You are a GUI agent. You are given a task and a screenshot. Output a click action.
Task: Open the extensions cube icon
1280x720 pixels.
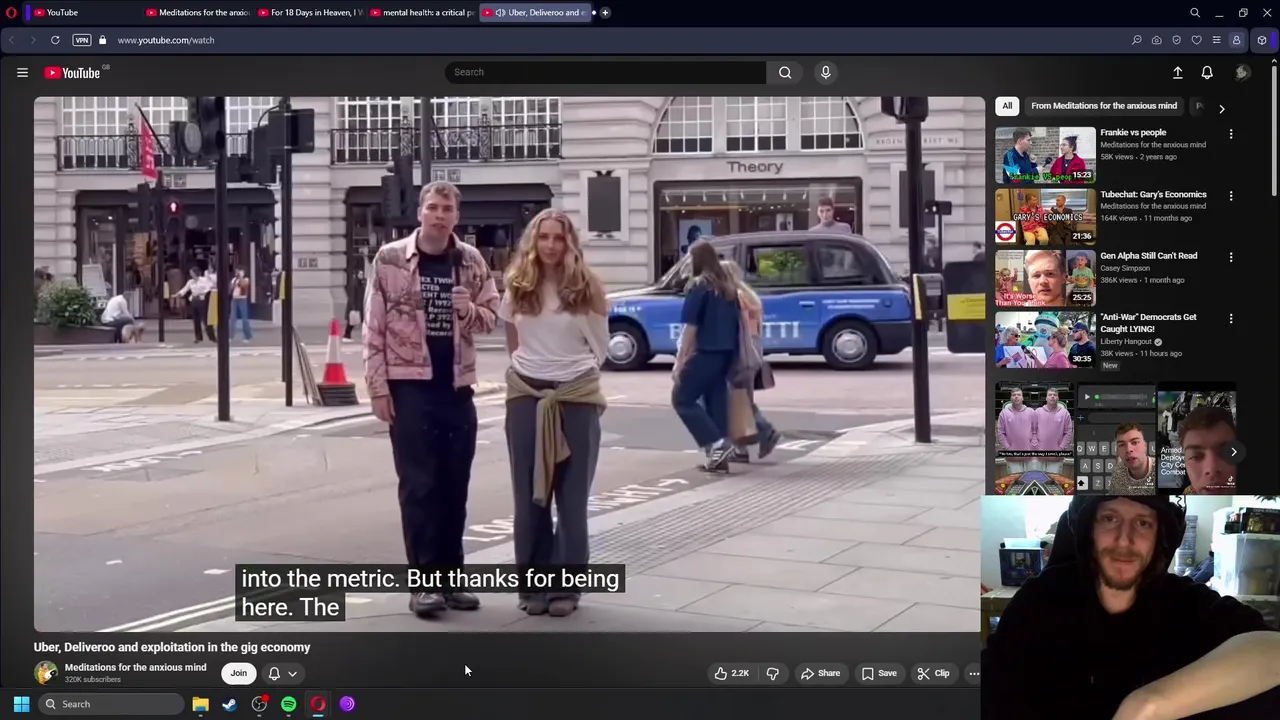1262,40
